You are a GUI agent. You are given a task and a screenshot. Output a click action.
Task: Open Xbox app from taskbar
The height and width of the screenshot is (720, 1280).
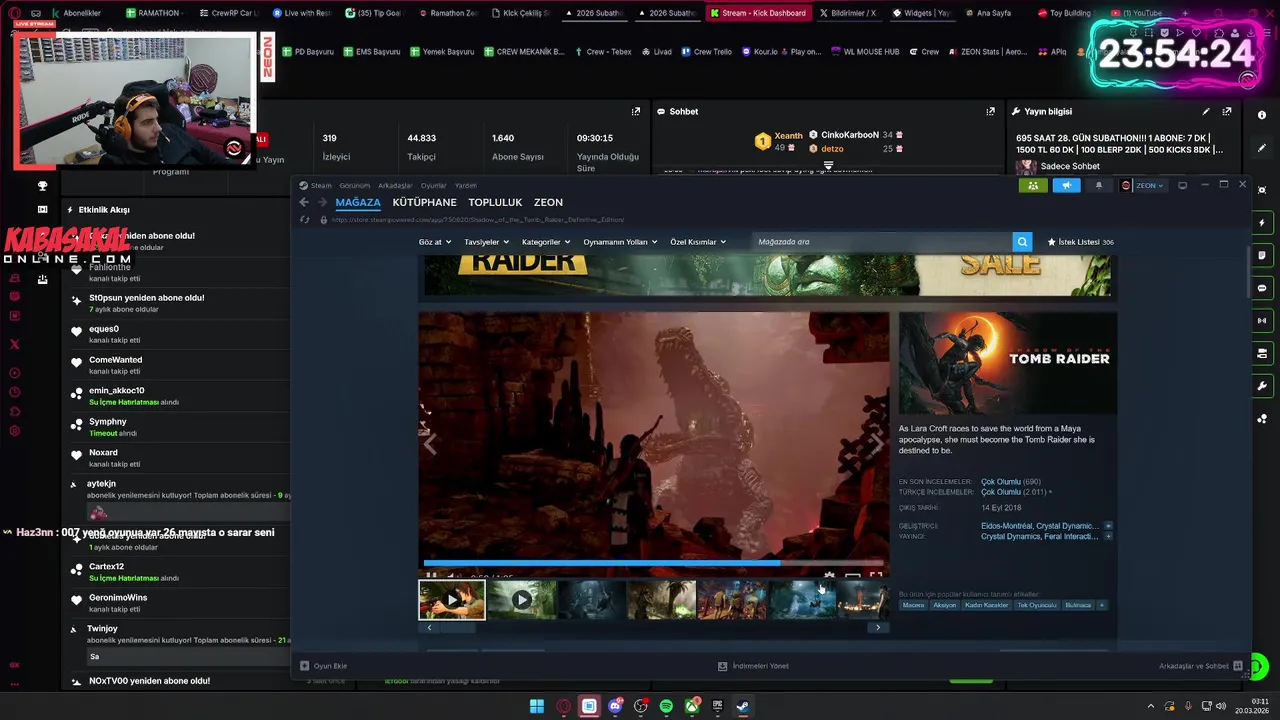click(691, 706)
